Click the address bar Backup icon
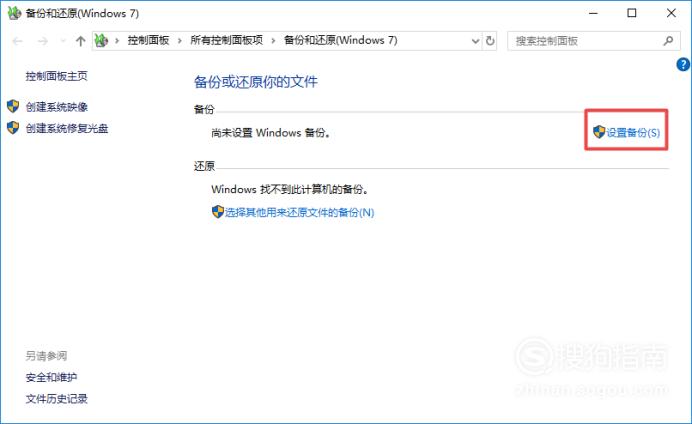 pyautogui.click(x=102, y=41)
